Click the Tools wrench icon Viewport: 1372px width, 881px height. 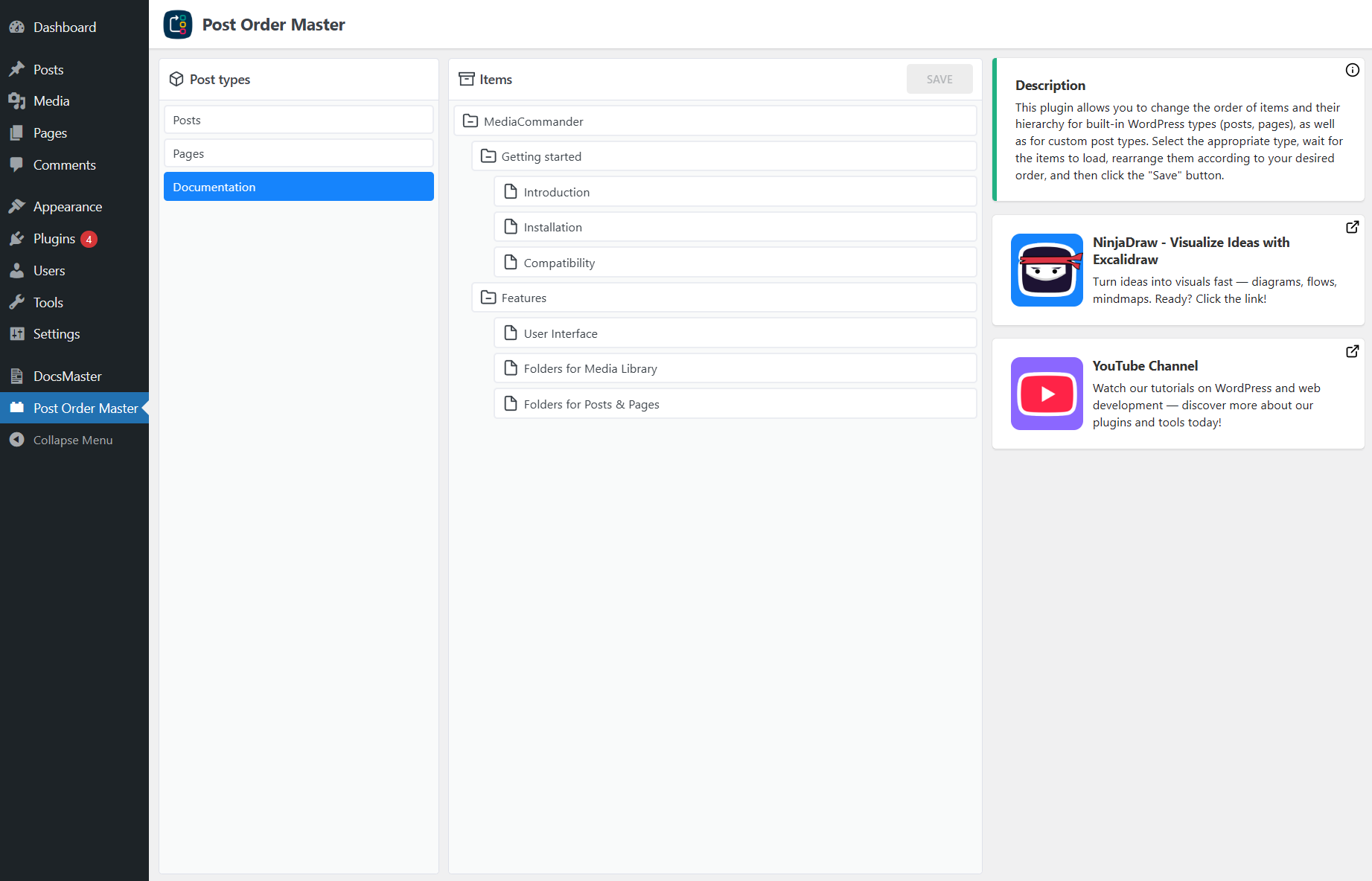17,303
